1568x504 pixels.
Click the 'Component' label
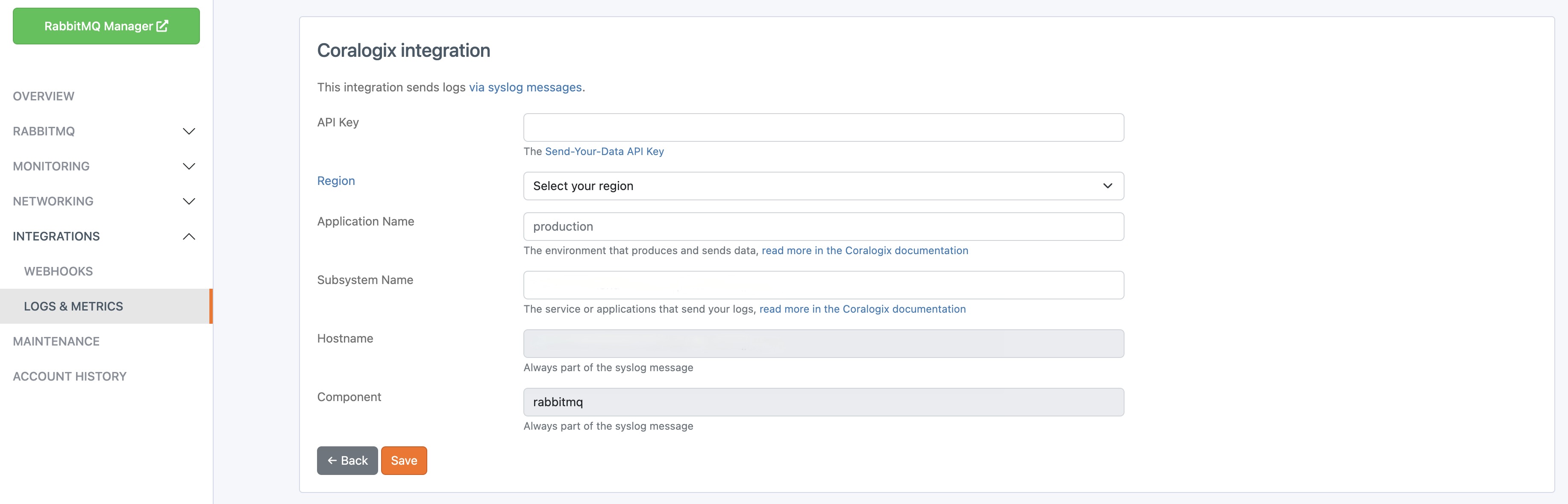click(x=349, y=397)
